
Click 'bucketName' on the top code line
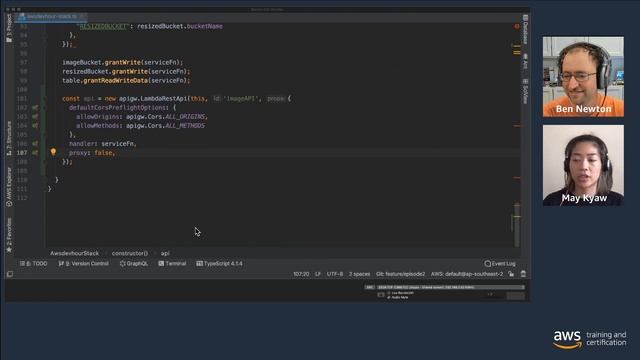coord(204,26)
